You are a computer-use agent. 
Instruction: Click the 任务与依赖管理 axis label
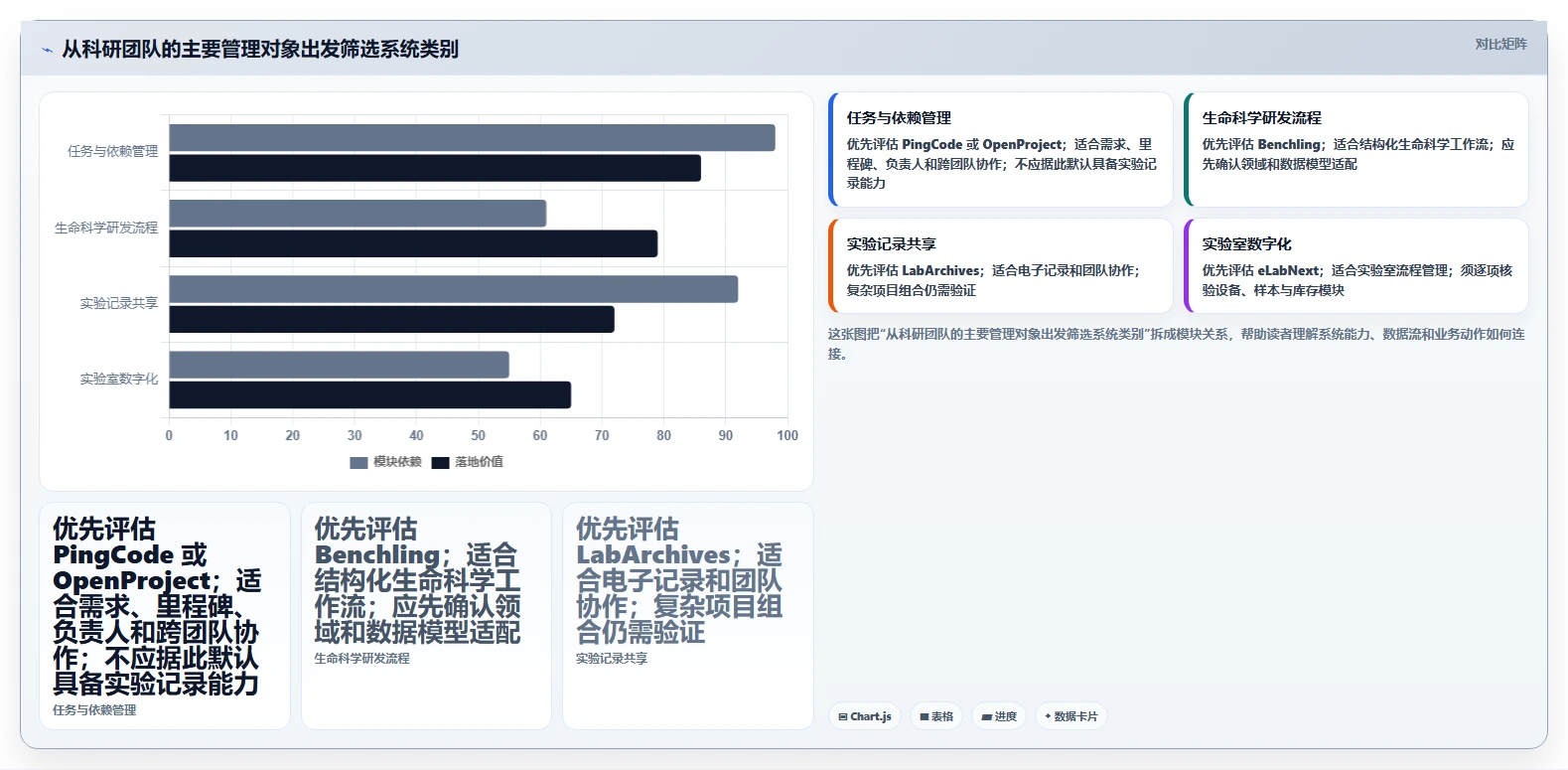[x=112, y=152]
